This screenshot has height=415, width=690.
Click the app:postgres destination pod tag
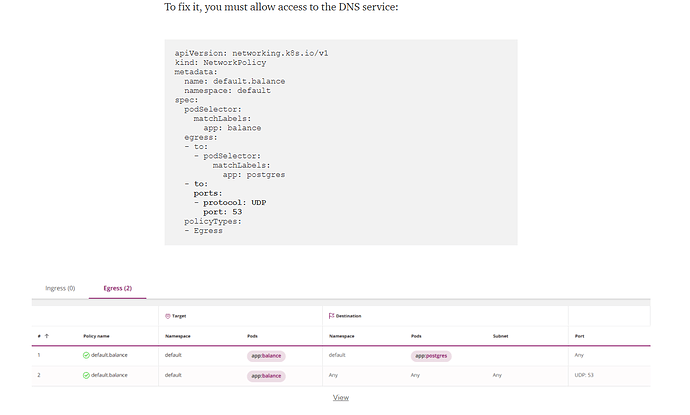431,356
